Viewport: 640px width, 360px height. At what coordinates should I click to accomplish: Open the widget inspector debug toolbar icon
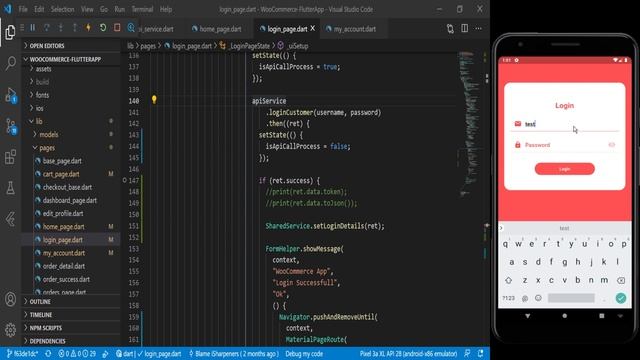click(x=131, y=28)
